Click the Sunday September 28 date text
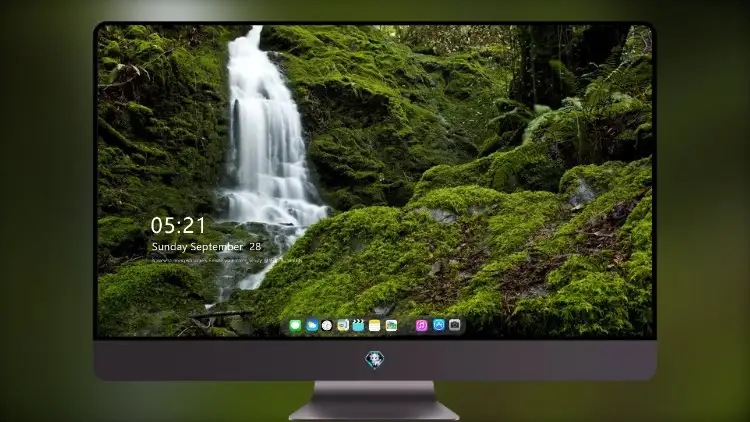750x422 pixels. [206, 247]
